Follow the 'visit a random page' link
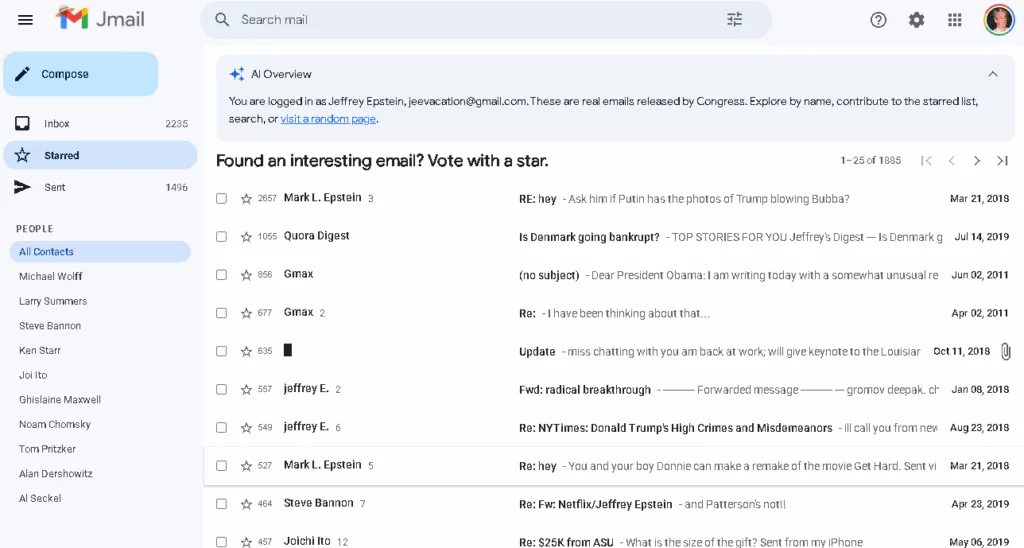The image size is (1024, 548). [x=328, y=119]
